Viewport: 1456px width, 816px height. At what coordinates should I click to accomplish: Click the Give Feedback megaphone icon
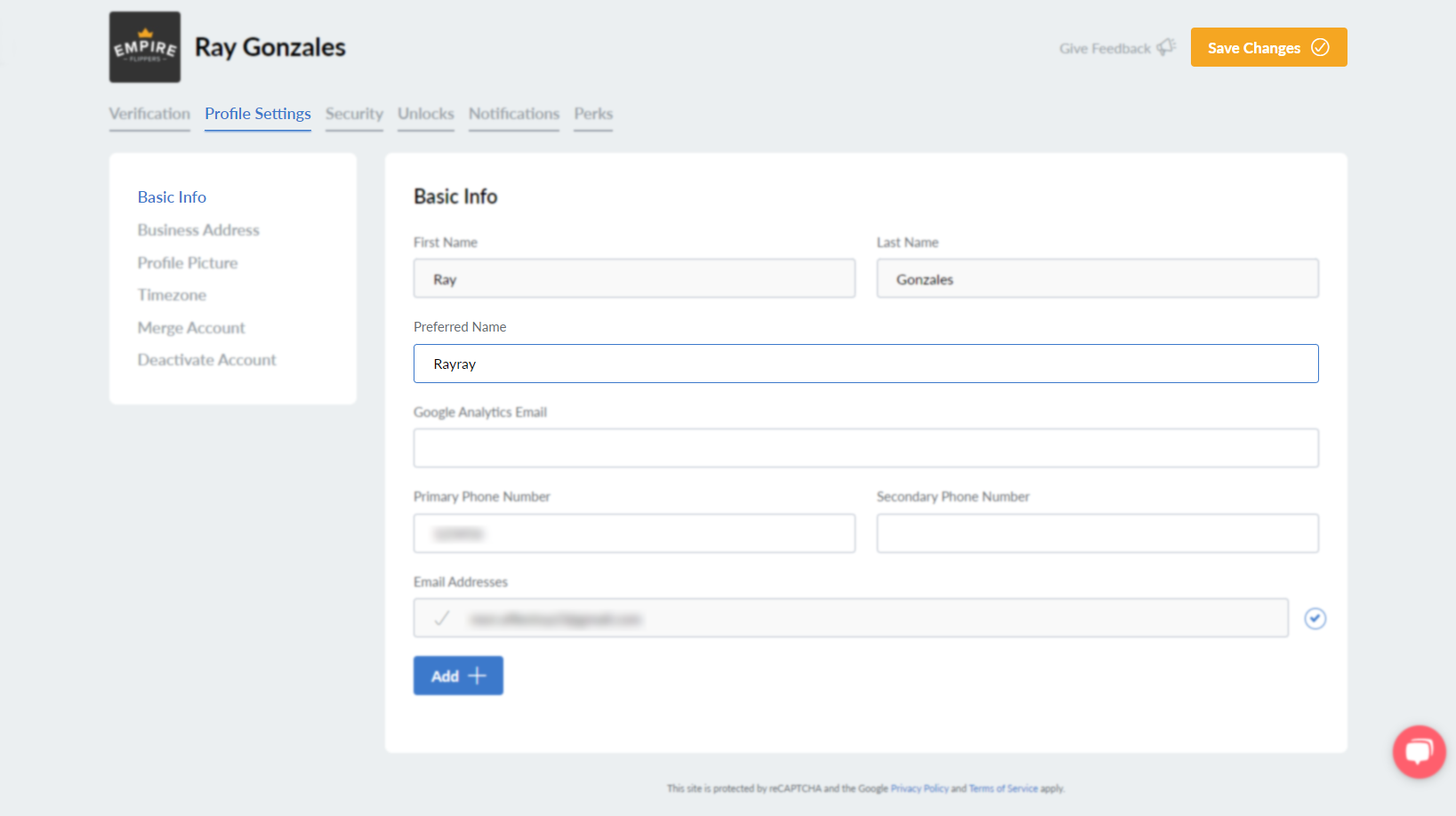tap(1166, 47)
